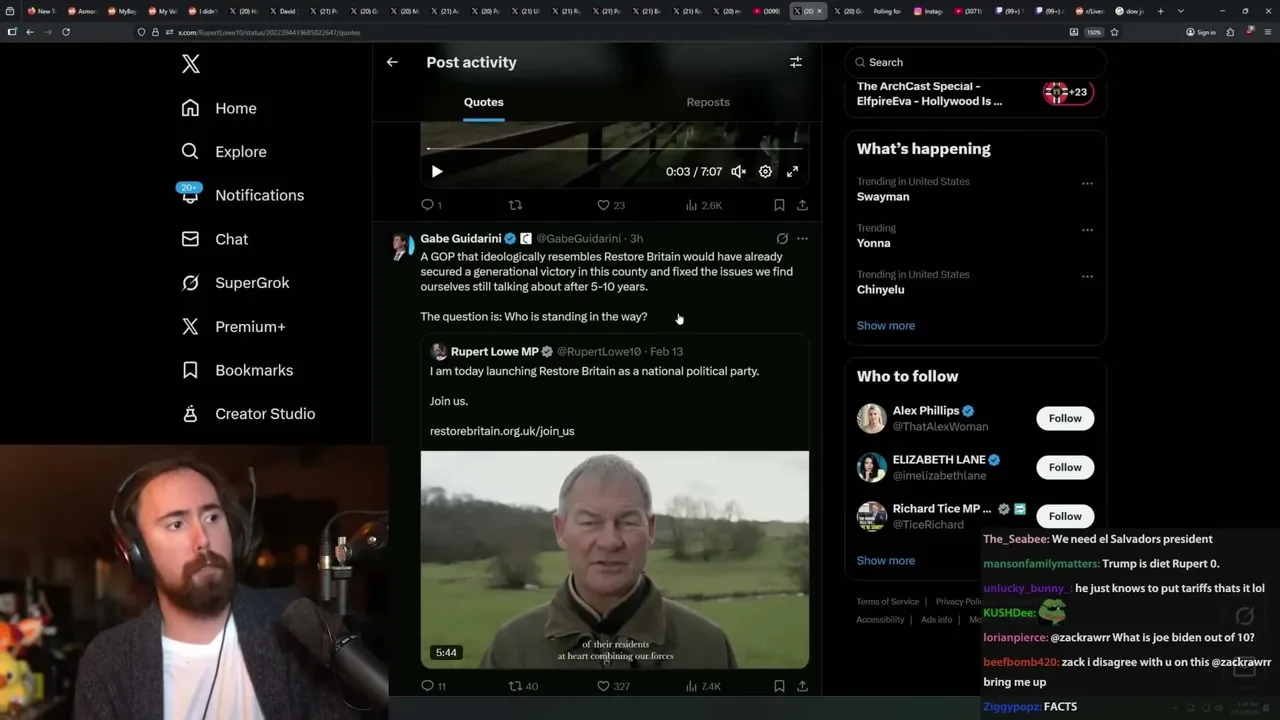Like Gabe Guidarini's post with 327 likes
Image resolution: width=1280 pixels, height=720 pixels.
[613, 686]
